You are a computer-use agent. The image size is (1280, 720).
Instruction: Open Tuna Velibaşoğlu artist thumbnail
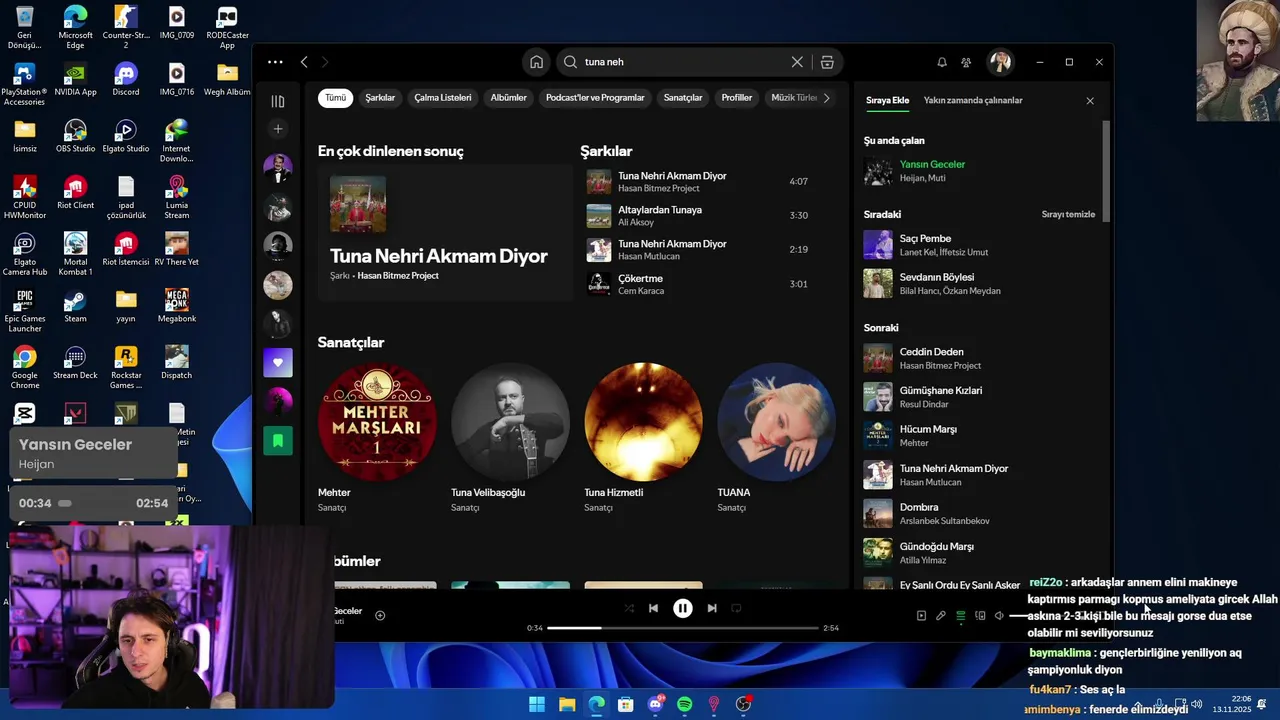point(510,422)
